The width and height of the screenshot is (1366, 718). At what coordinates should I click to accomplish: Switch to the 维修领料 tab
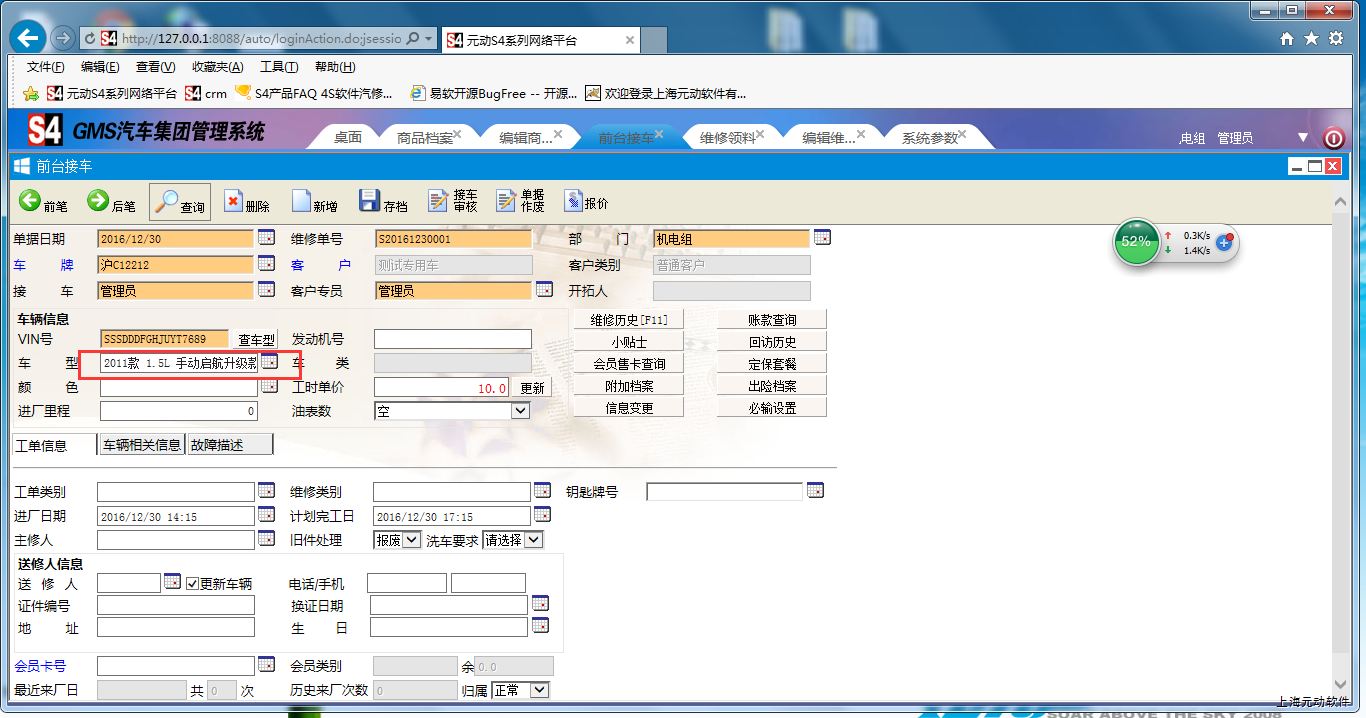[727, 138]
